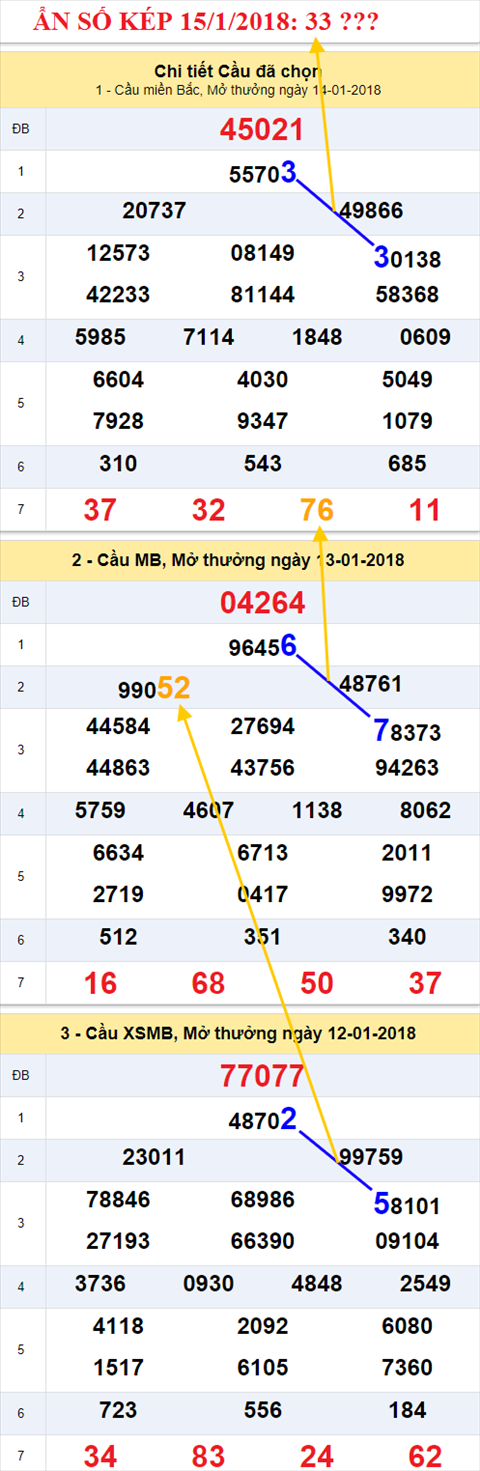Click fourth prize number 2549
Viewport: 480px width, 1471px height.
pos(425,1284)
